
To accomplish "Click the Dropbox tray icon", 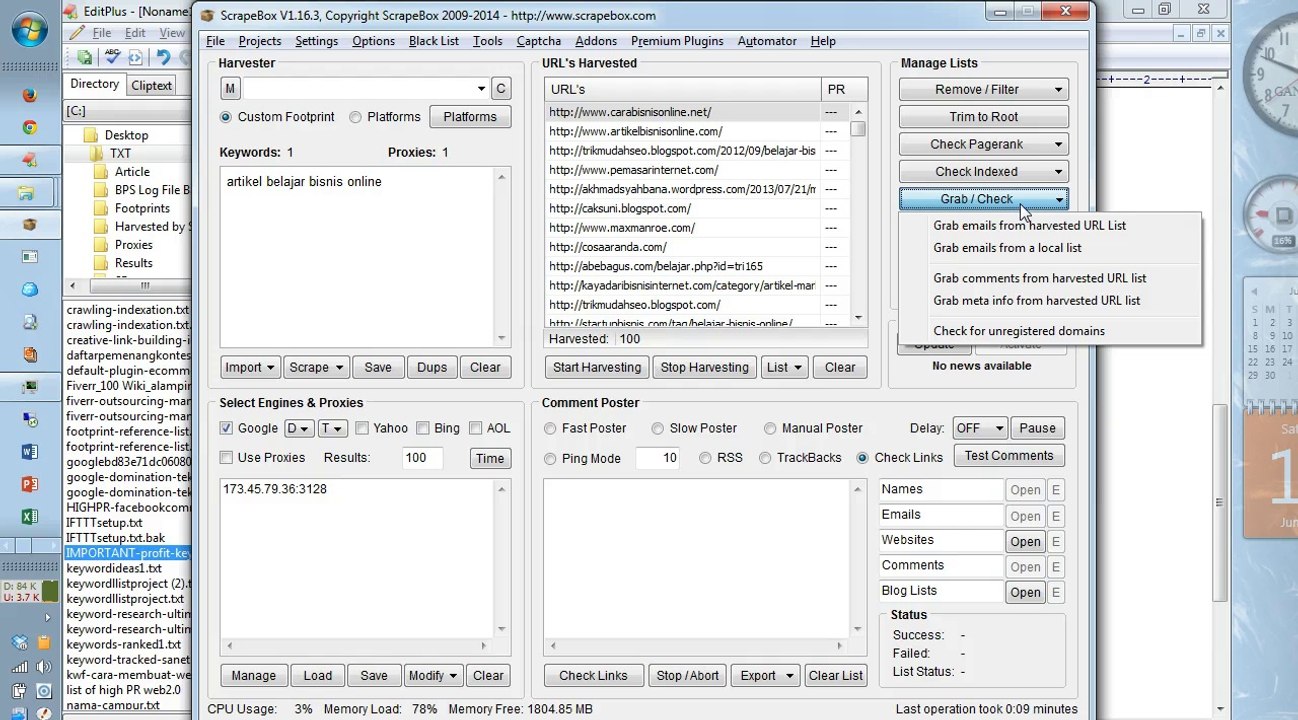I will (20, 644).
